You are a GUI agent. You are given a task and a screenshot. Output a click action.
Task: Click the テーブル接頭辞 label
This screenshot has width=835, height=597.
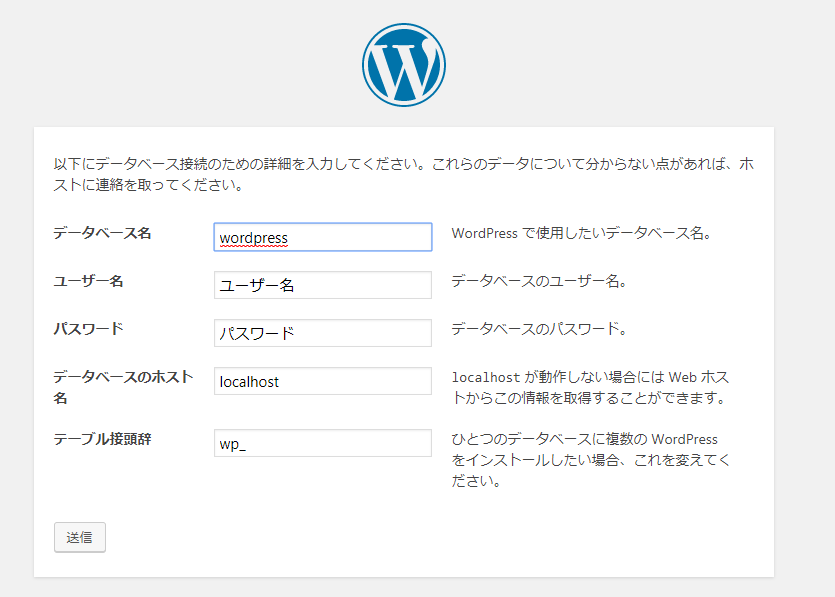pos(102,439)
